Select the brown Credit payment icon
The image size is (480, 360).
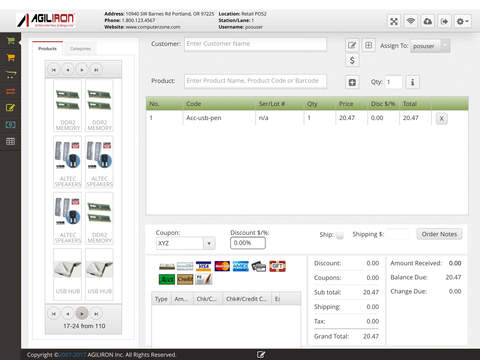185,279
